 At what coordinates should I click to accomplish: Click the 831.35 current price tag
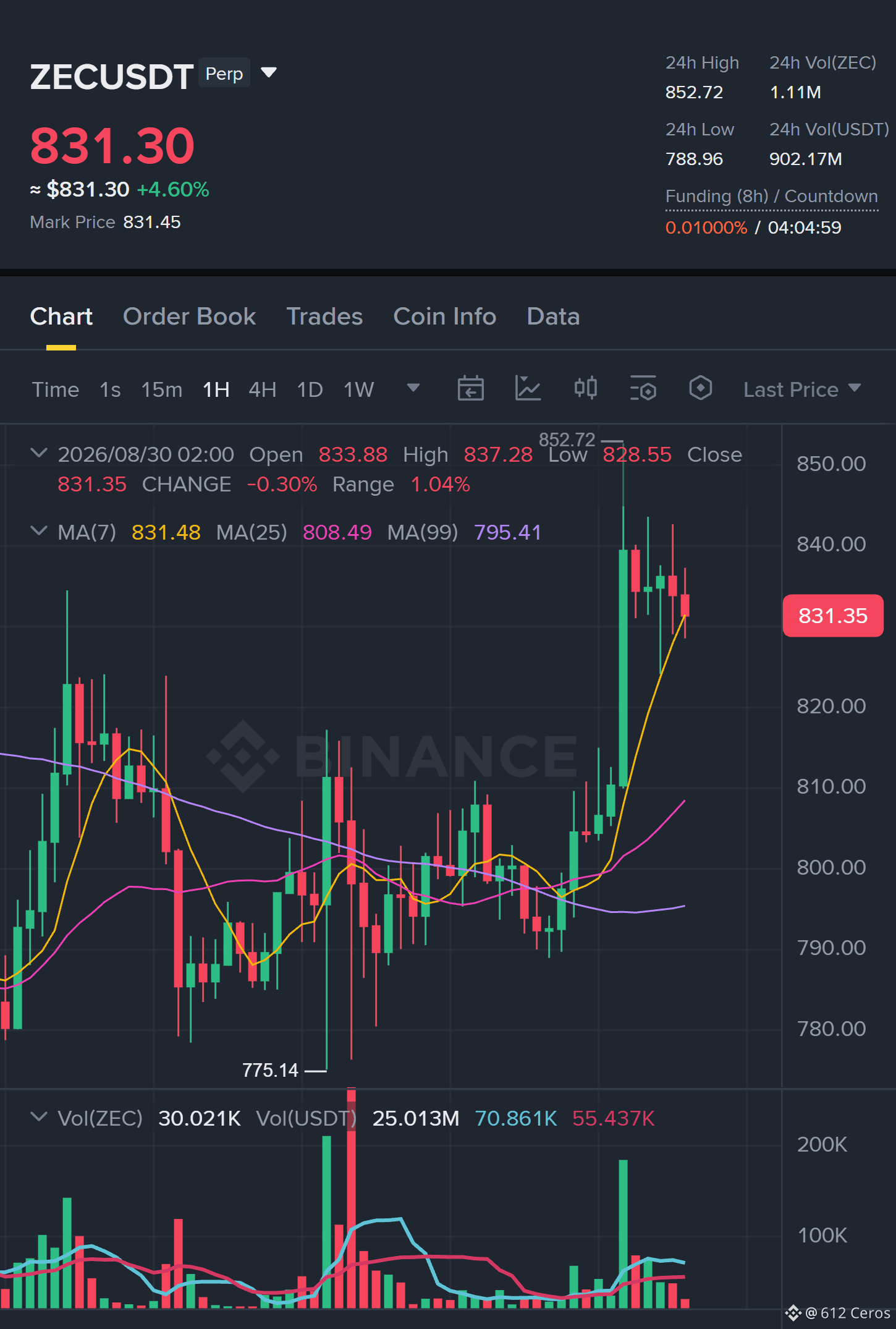tap(833, 616)
